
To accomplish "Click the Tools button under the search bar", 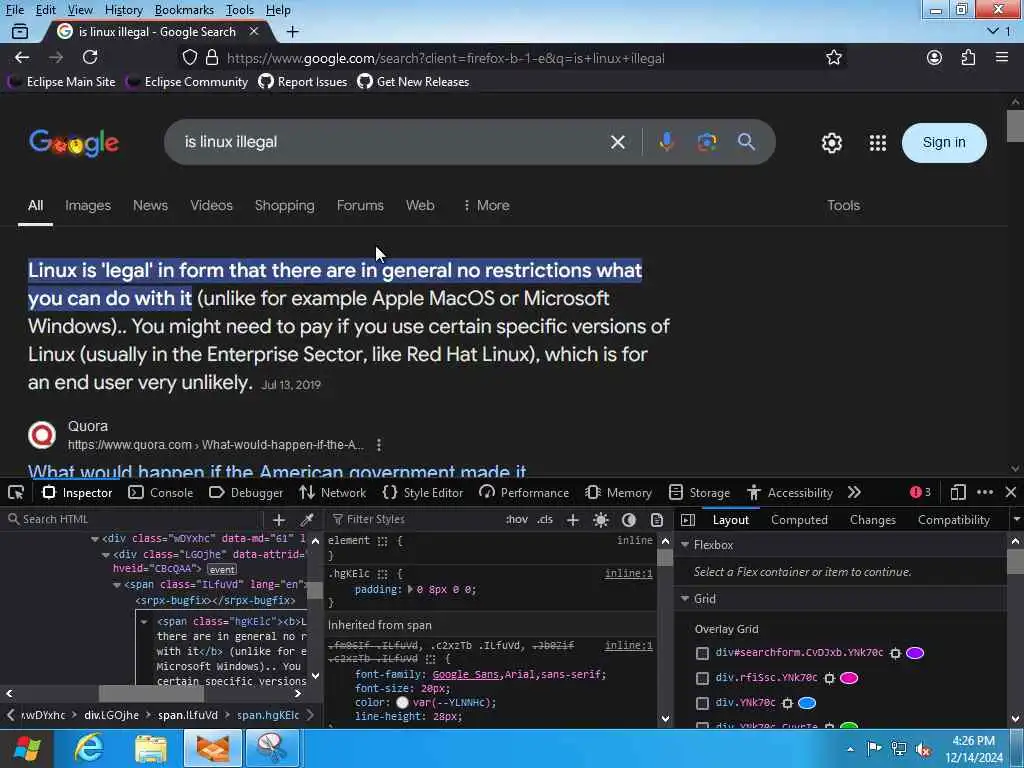I will pyautogui.click(x=843, y=205).
